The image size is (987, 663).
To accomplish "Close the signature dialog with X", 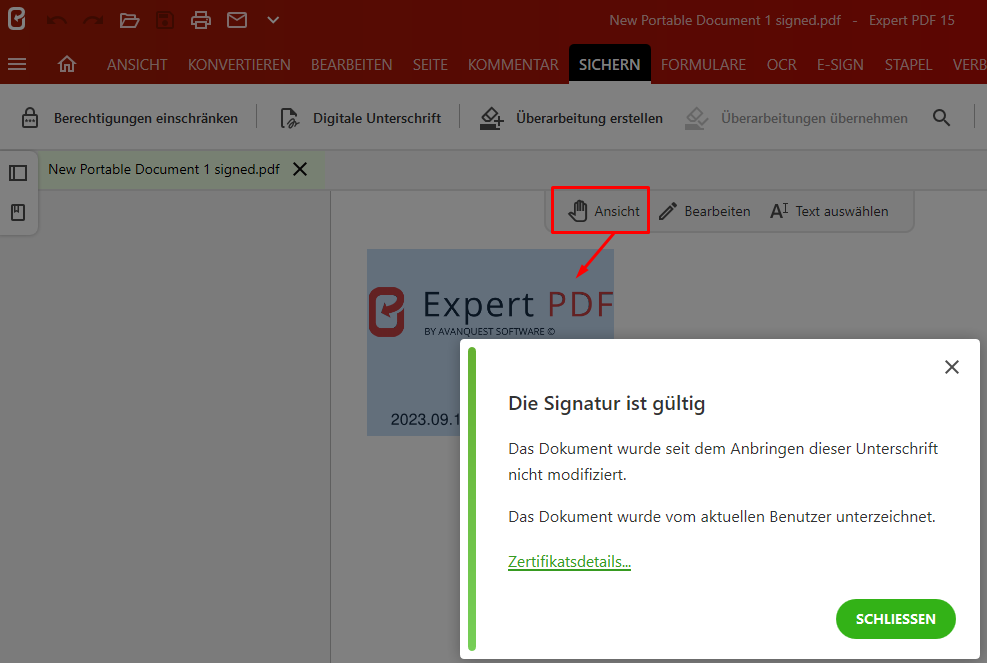I will [x=952, y=367].
